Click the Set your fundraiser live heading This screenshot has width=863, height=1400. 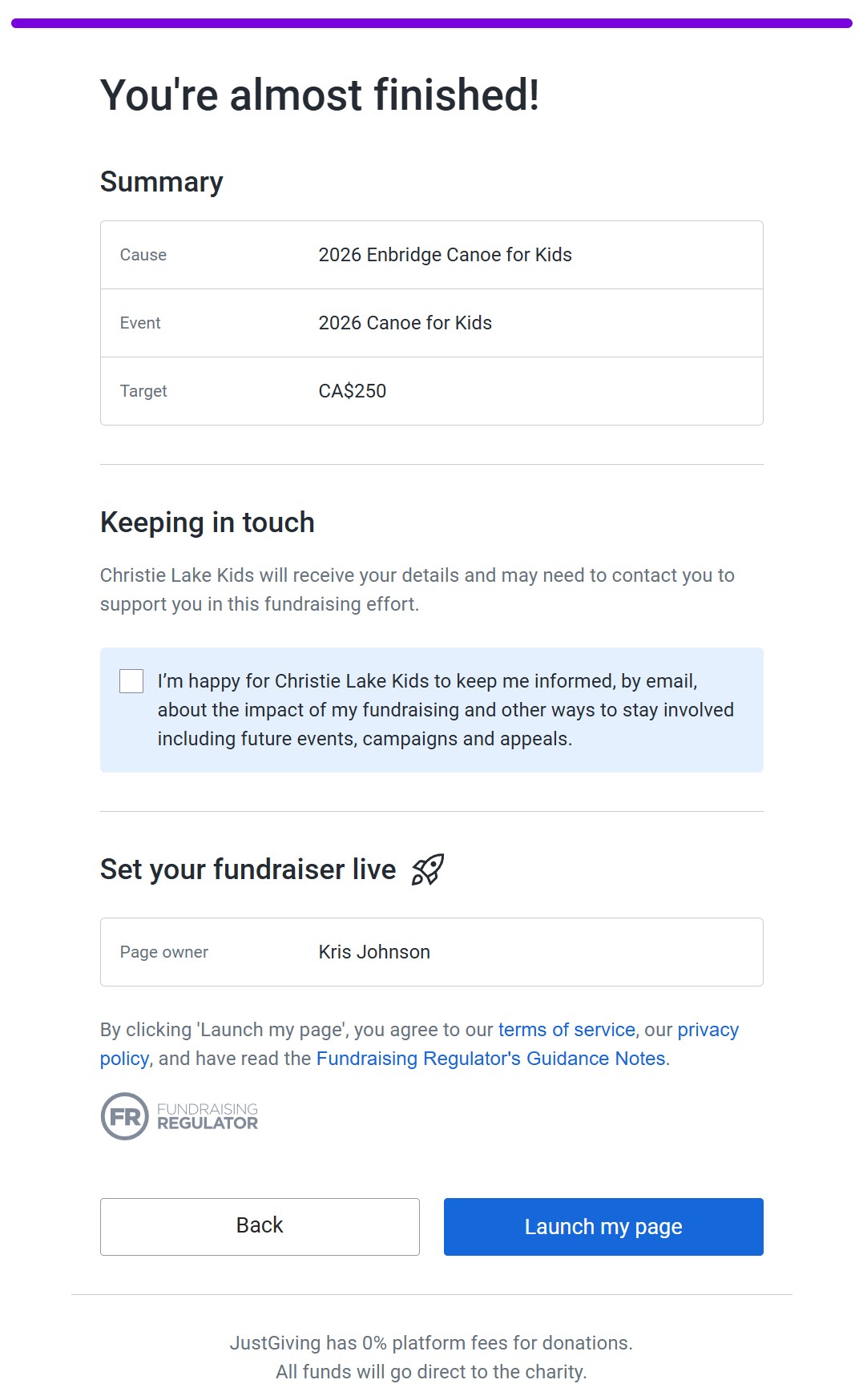pos(248,869)
